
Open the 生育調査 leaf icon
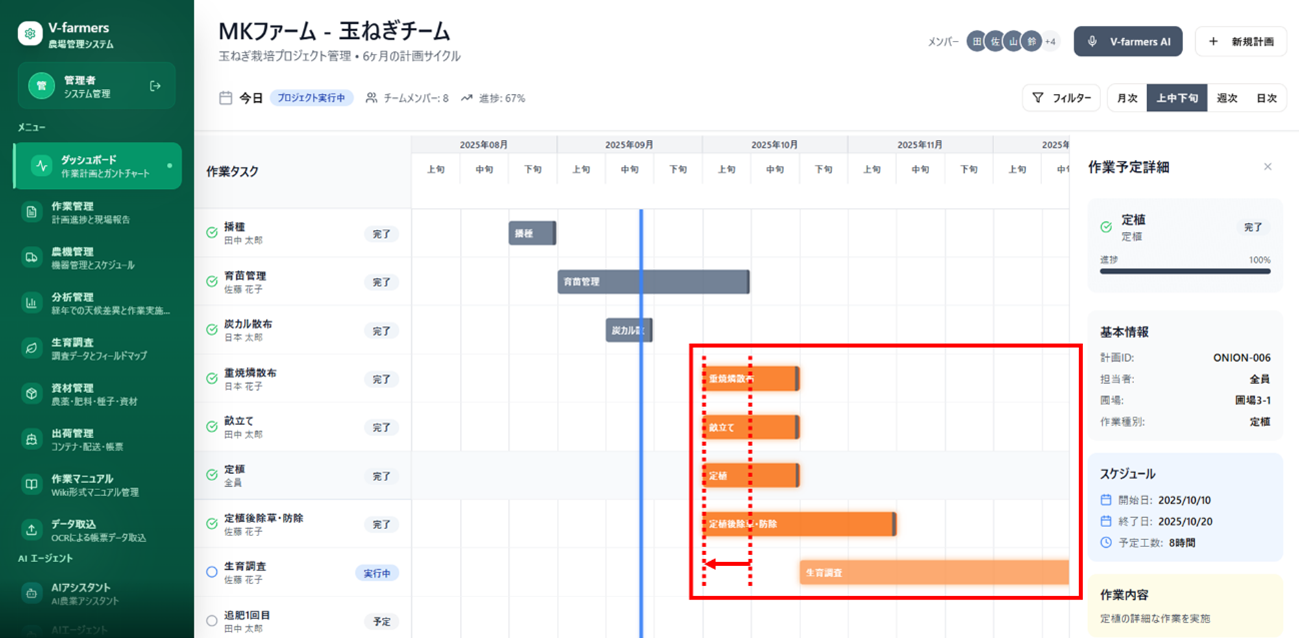tap(32, 348)
